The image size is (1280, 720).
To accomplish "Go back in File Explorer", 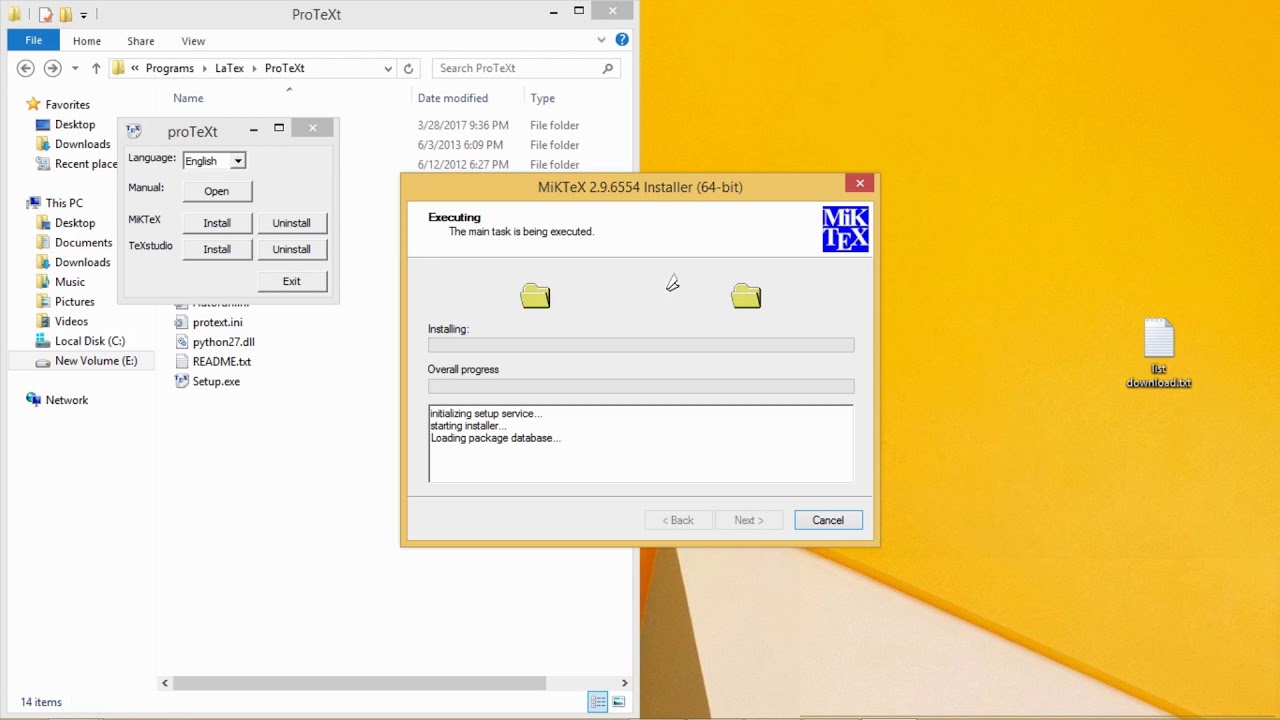I will (26, 68).
